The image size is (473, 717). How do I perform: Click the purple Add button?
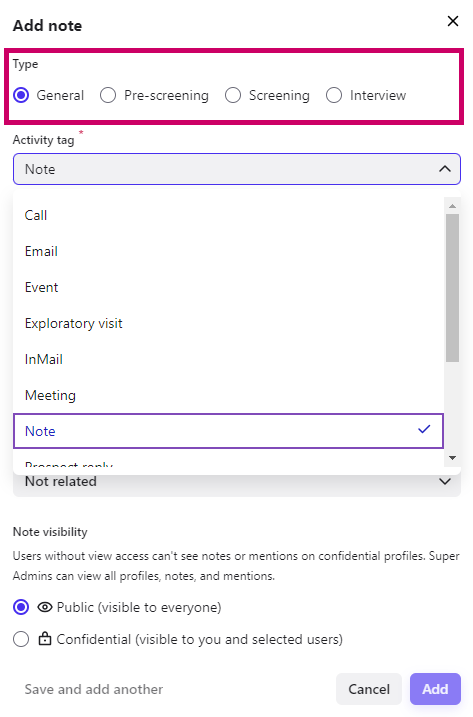point(435,689)
